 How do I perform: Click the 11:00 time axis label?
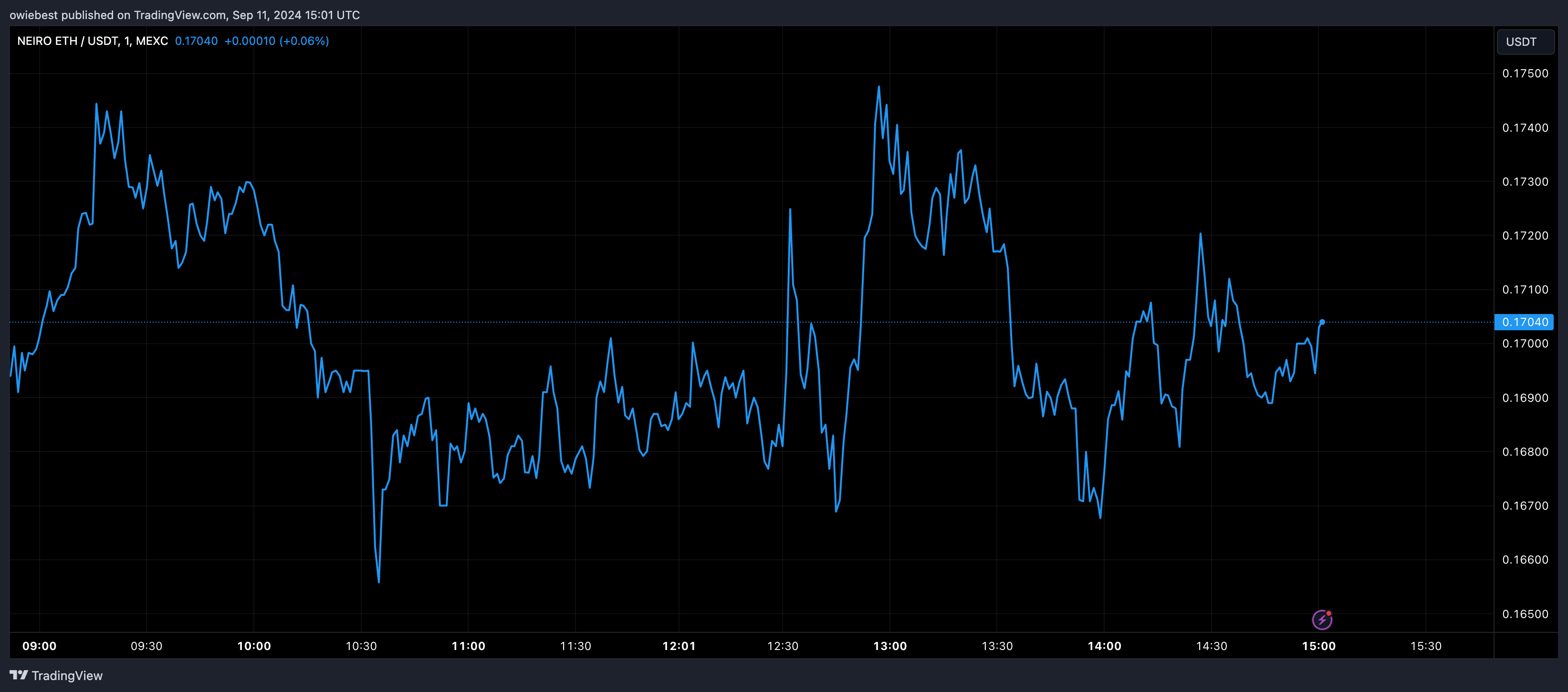tap(468, 646)
